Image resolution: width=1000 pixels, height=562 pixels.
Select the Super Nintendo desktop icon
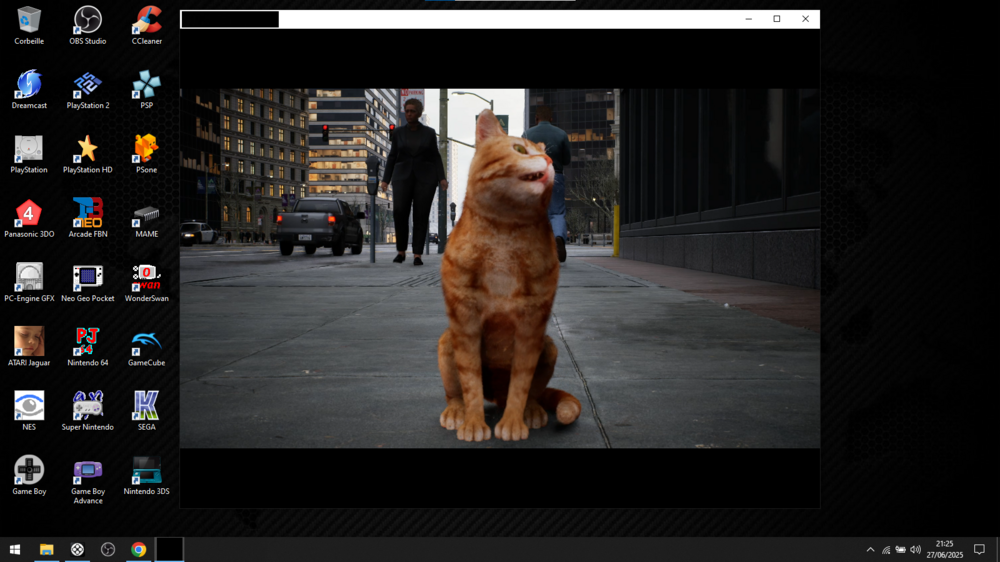point(88,406)
